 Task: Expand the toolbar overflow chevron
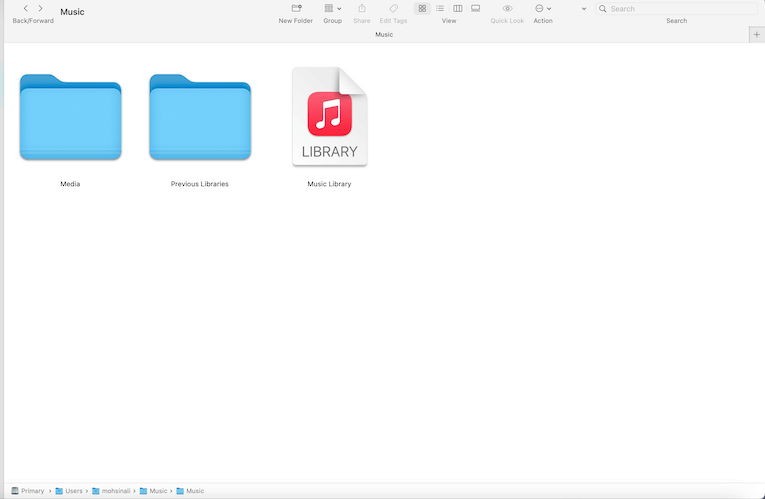click(584, 8)
